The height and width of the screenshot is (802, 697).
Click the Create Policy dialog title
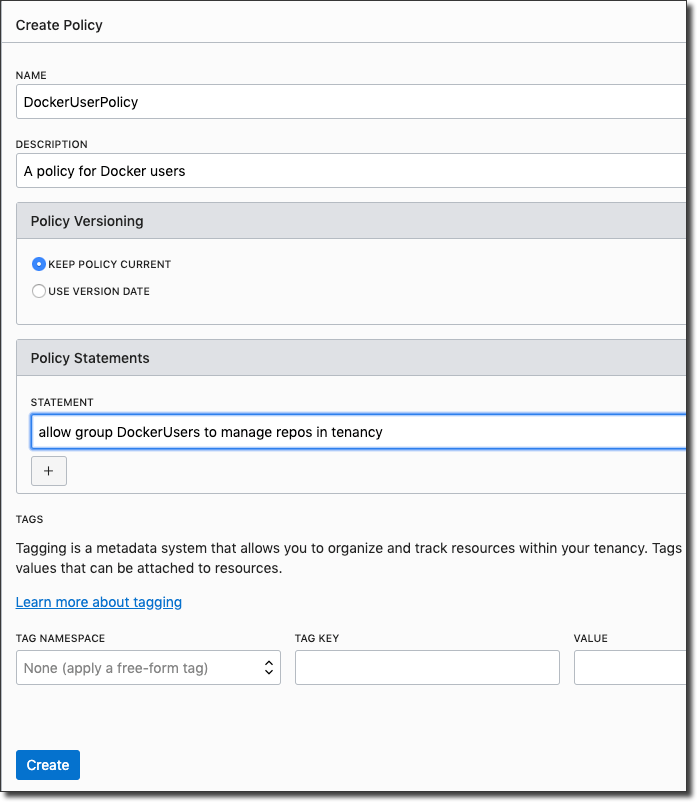coord(59,25)
